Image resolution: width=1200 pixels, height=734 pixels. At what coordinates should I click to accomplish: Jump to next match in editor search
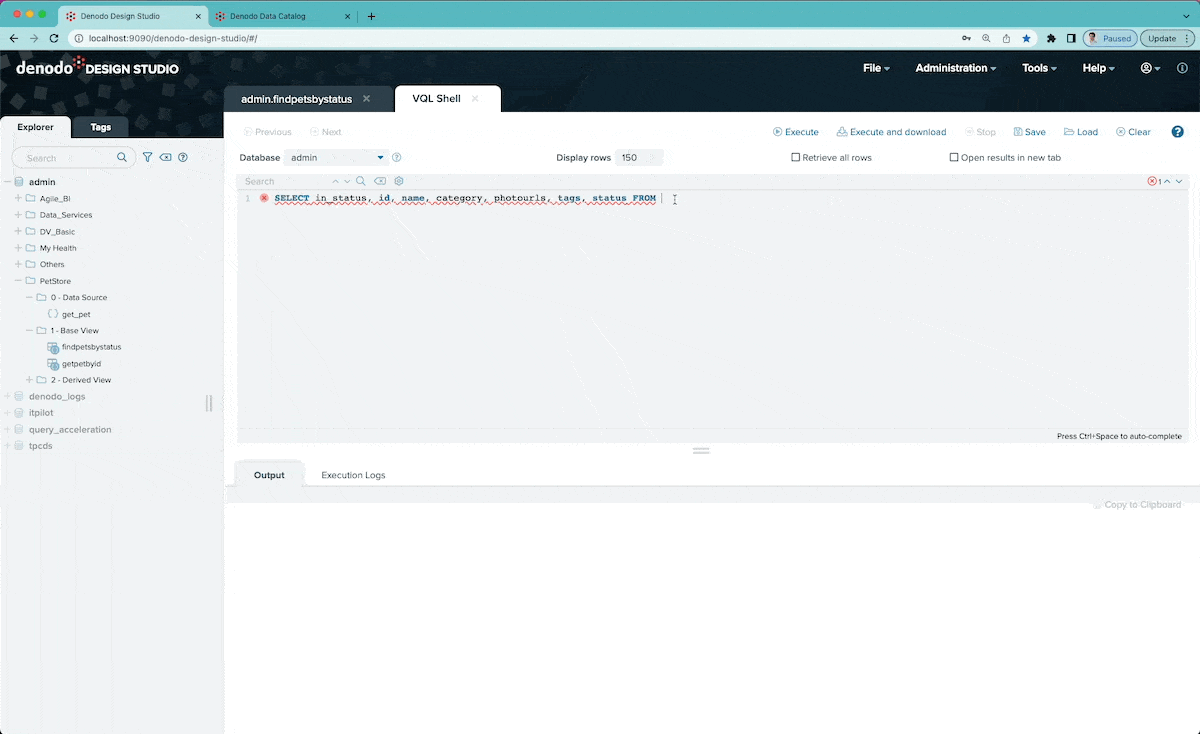click(x=347, y=182)
